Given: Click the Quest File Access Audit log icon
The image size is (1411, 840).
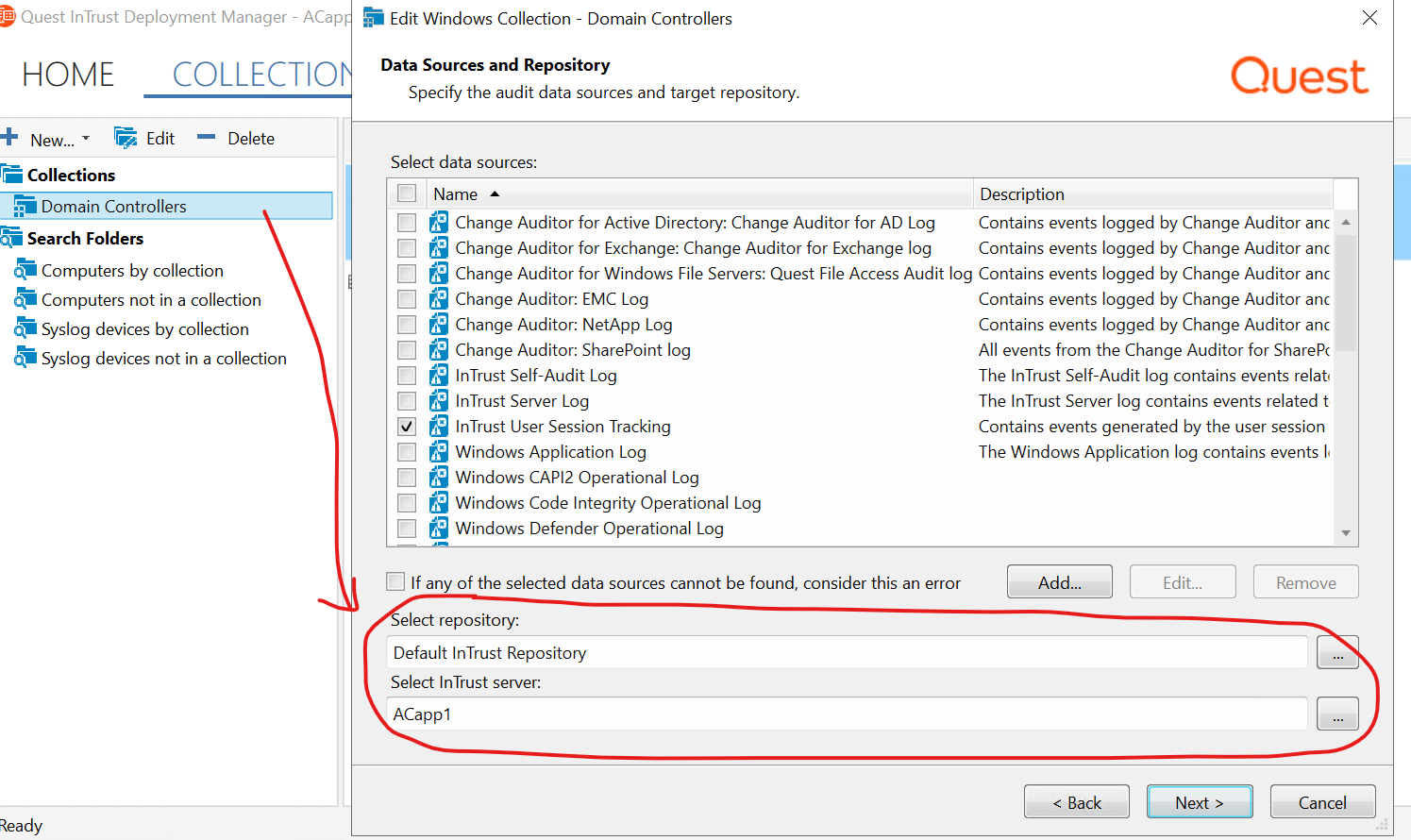Looking at the screenshot, I should (439, 273).
